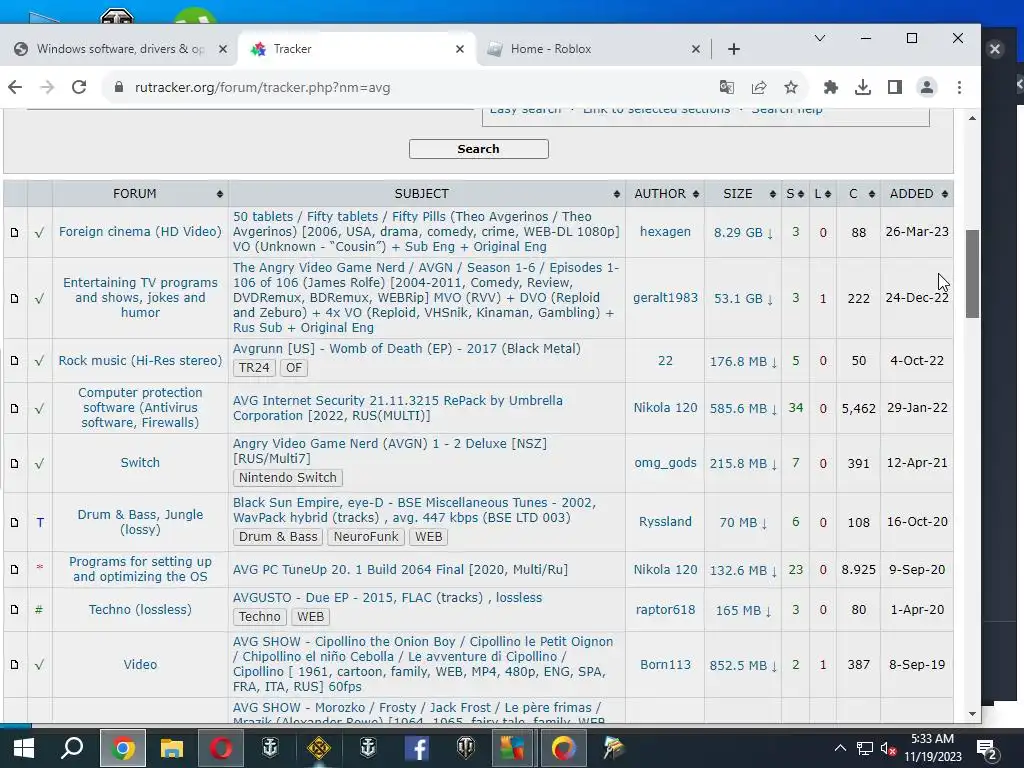Open the Foreign cinema (HD Video) forum
The width and height of the screenshot is (1024, 768).
tap(140, 231)
